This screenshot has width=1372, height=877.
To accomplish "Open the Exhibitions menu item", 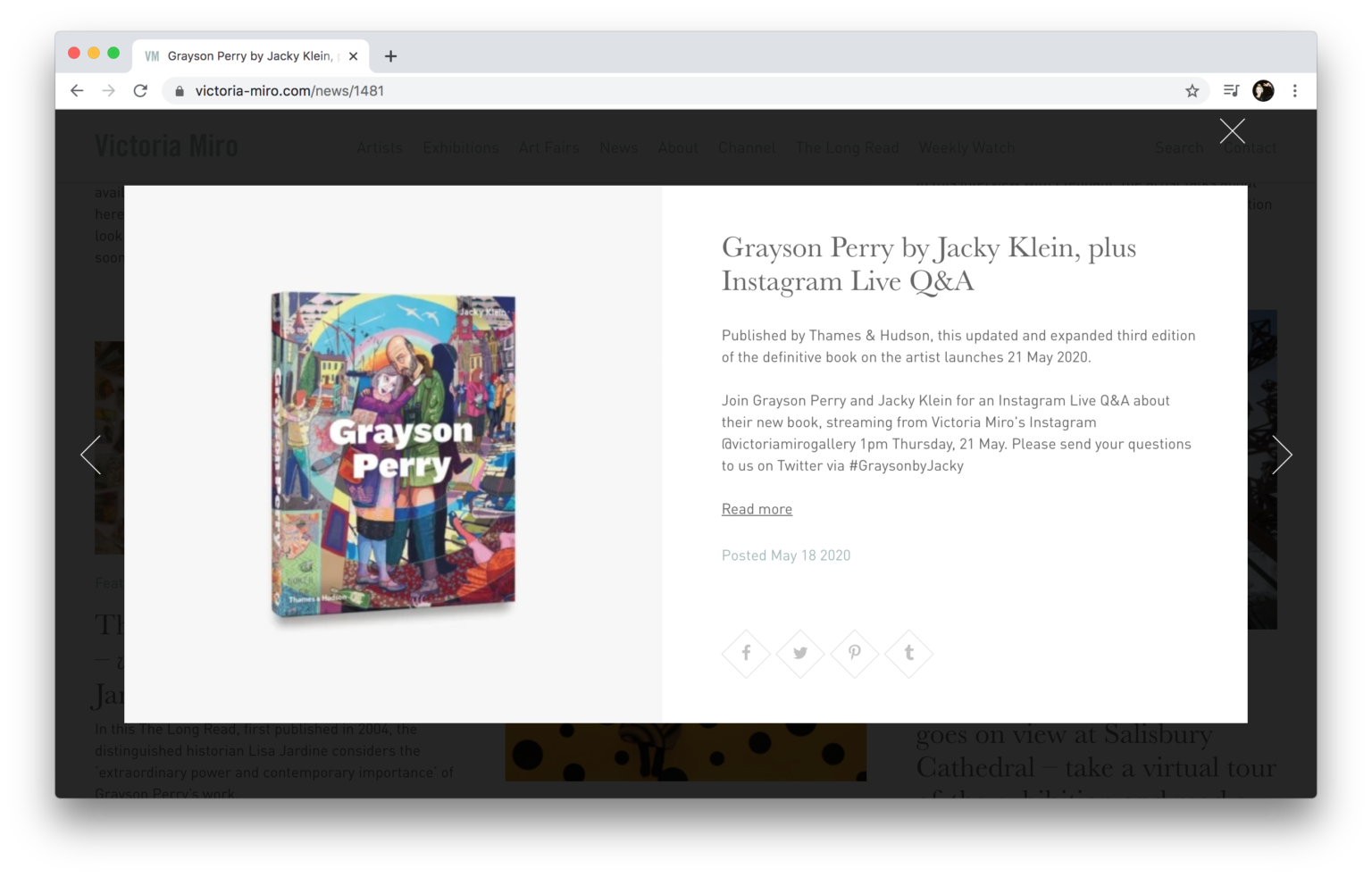I will tap(461, 147).
